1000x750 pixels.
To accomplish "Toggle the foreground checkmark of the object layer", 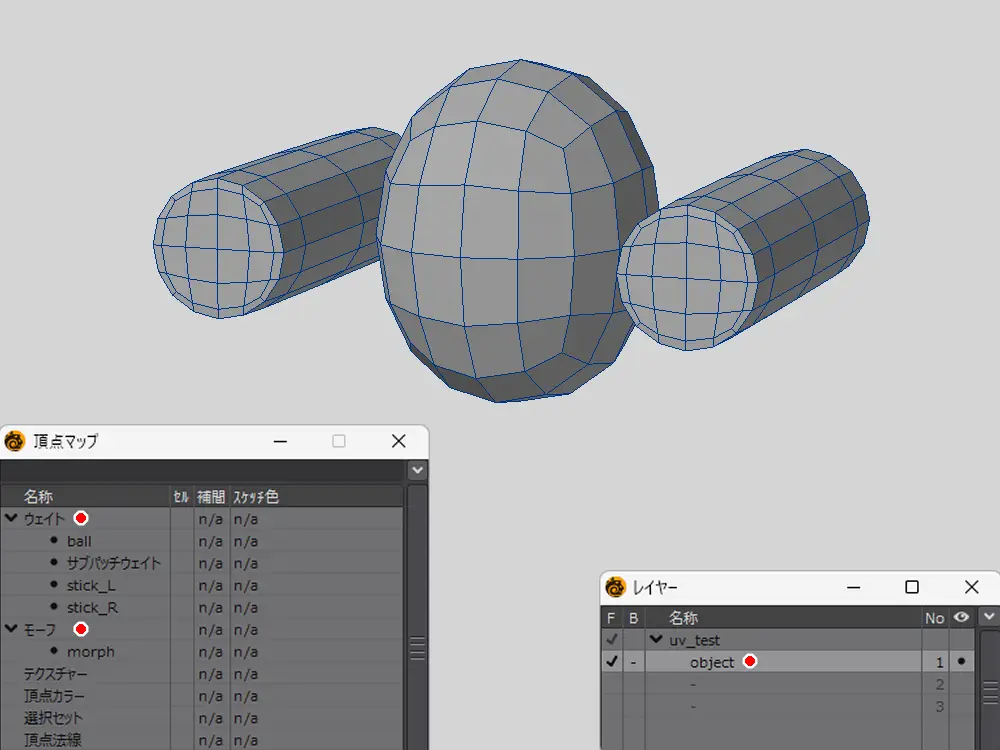I will tap(612, 662).
